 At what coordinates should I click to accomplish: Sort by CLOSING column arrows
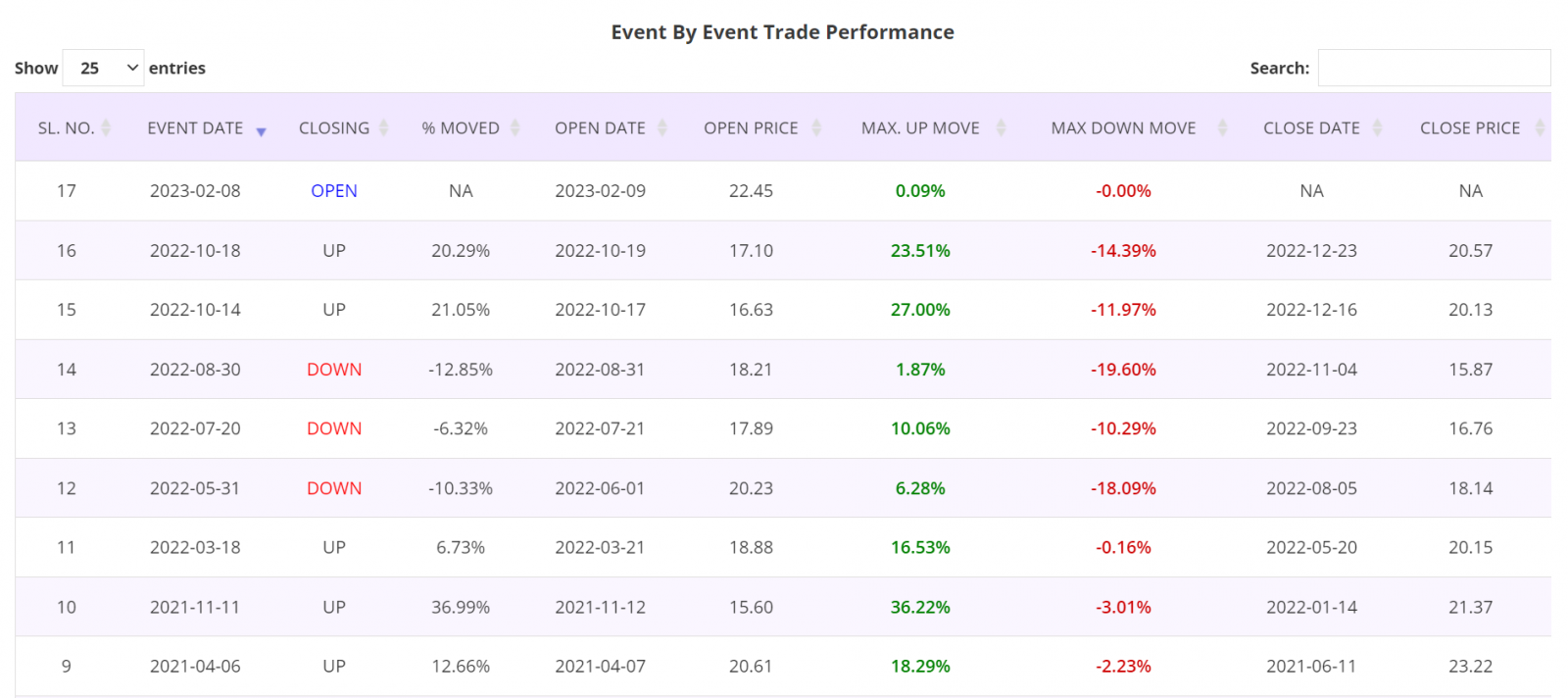tap(383, 127)
